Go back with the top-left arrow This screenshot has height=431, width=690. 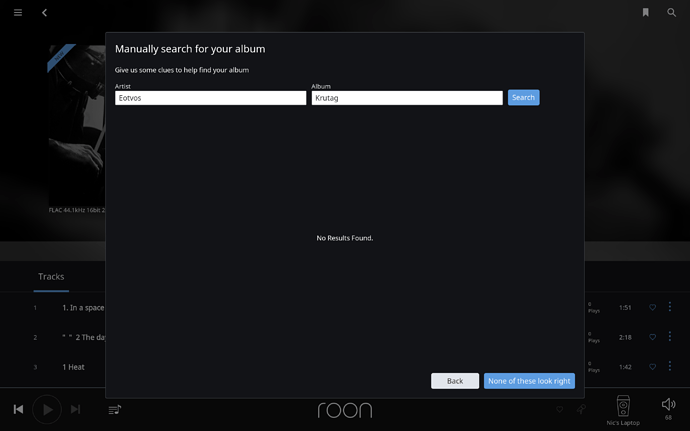44,13
